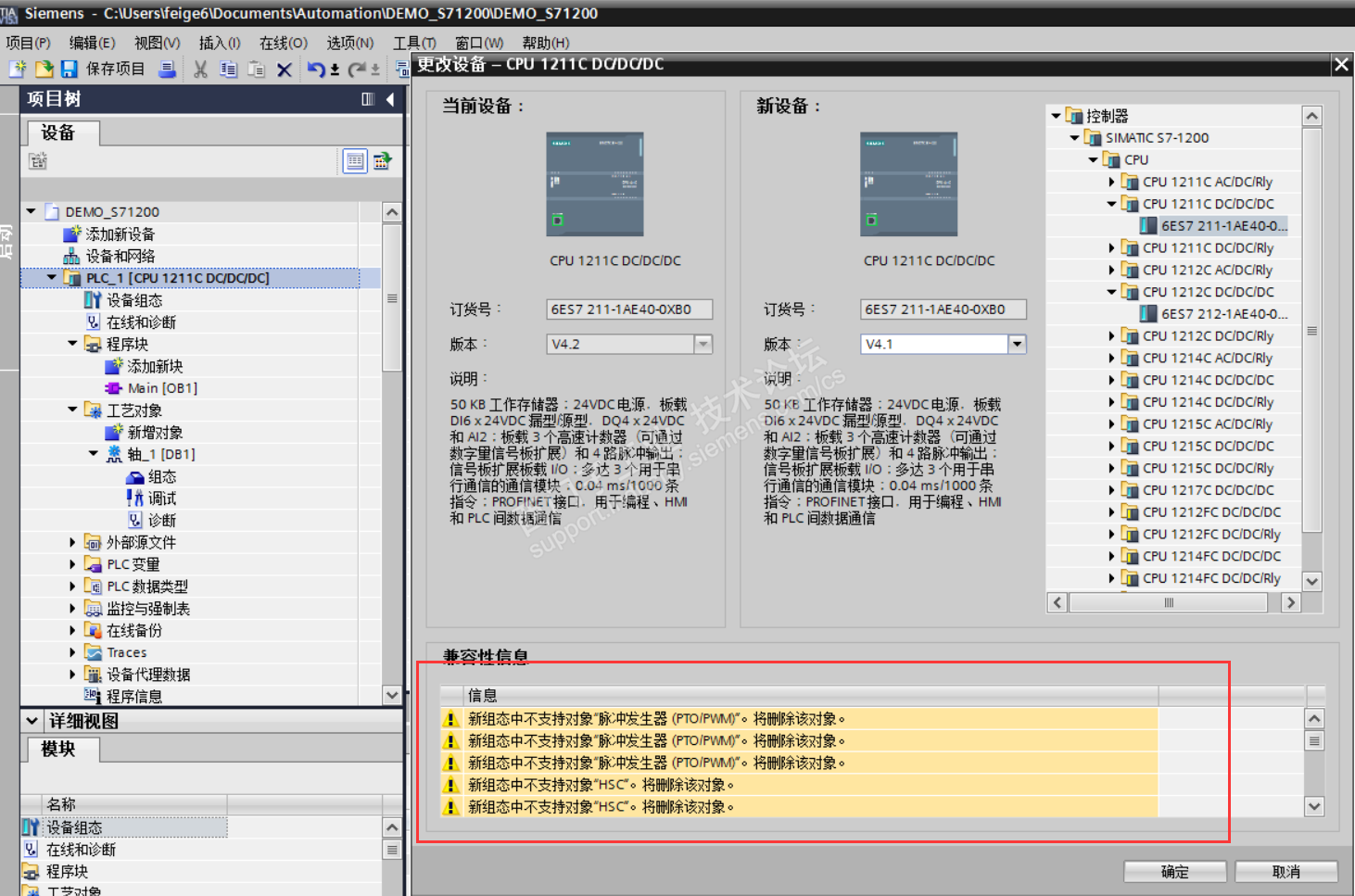Select order number 6ES7 212-1AE40-0... in the catalog
This screenshot has width=1355, height=896.
click(x=1224, y=314)
